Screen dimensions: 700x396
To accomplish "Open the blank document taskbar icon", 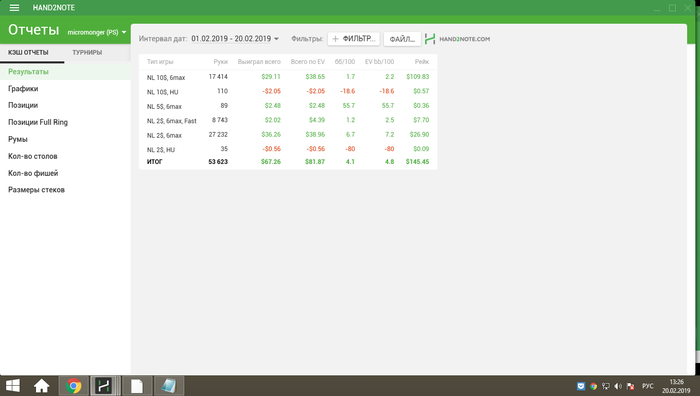I will (x=137, y=386).
